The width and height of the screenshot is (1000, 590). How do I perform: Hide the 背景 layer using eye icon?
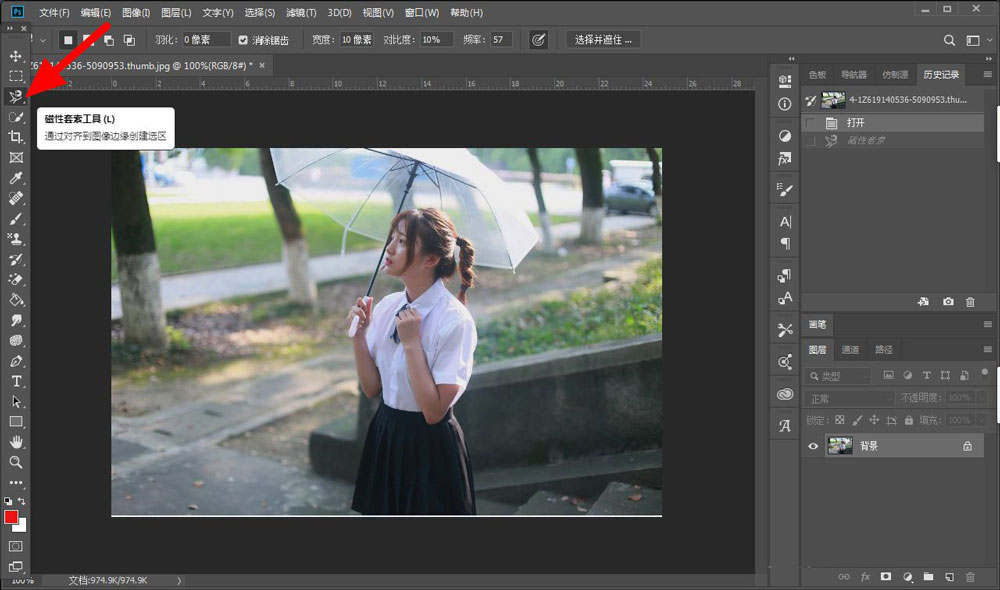[813, 446]
